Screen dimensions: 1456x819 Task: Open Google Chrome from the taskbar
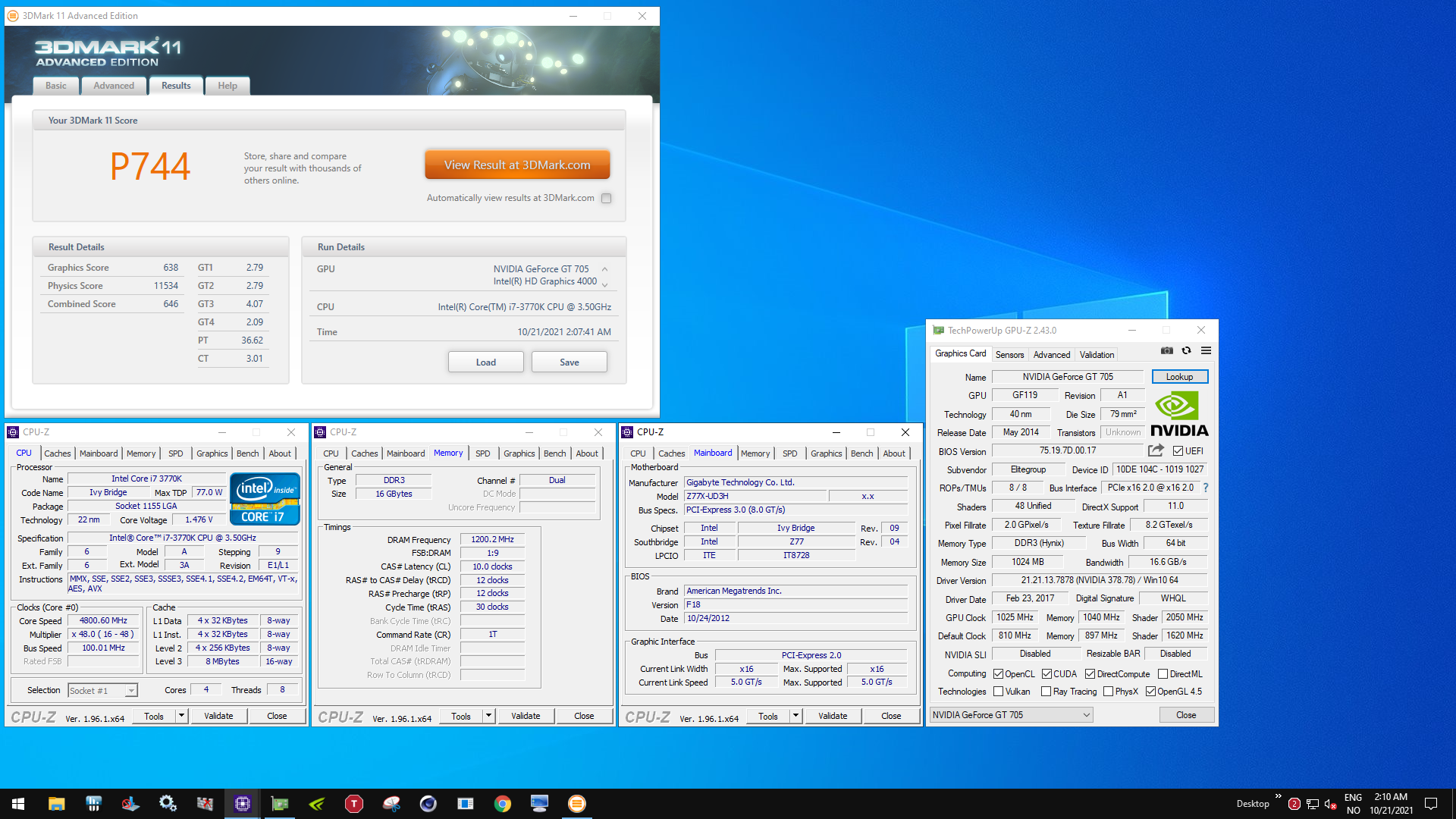tap(503, 804)
